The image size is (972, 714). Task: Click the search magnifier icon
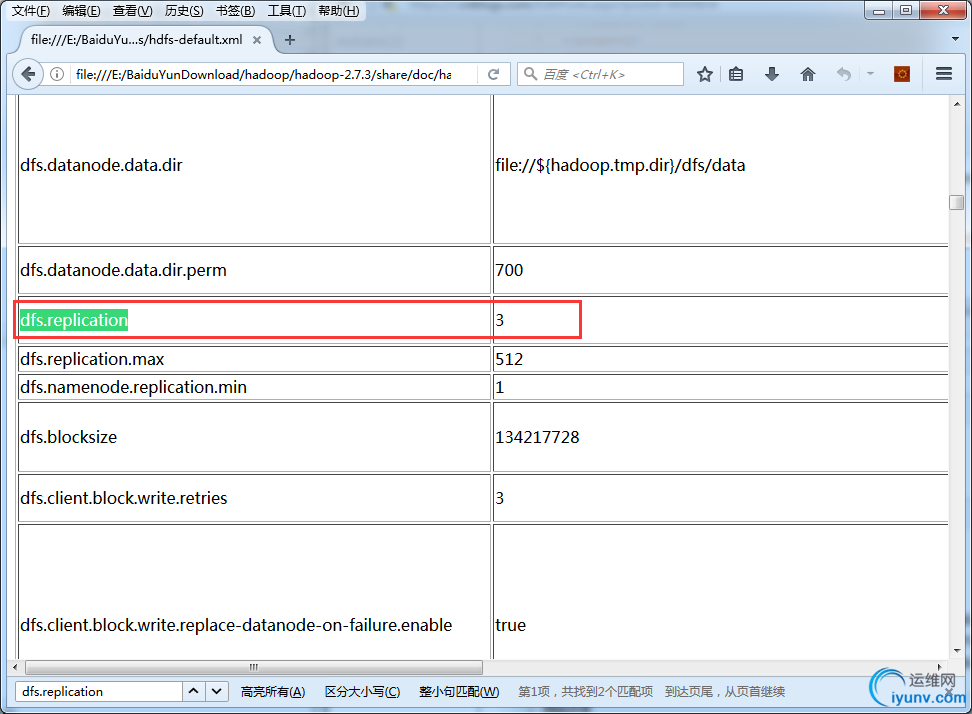point(531,74)
